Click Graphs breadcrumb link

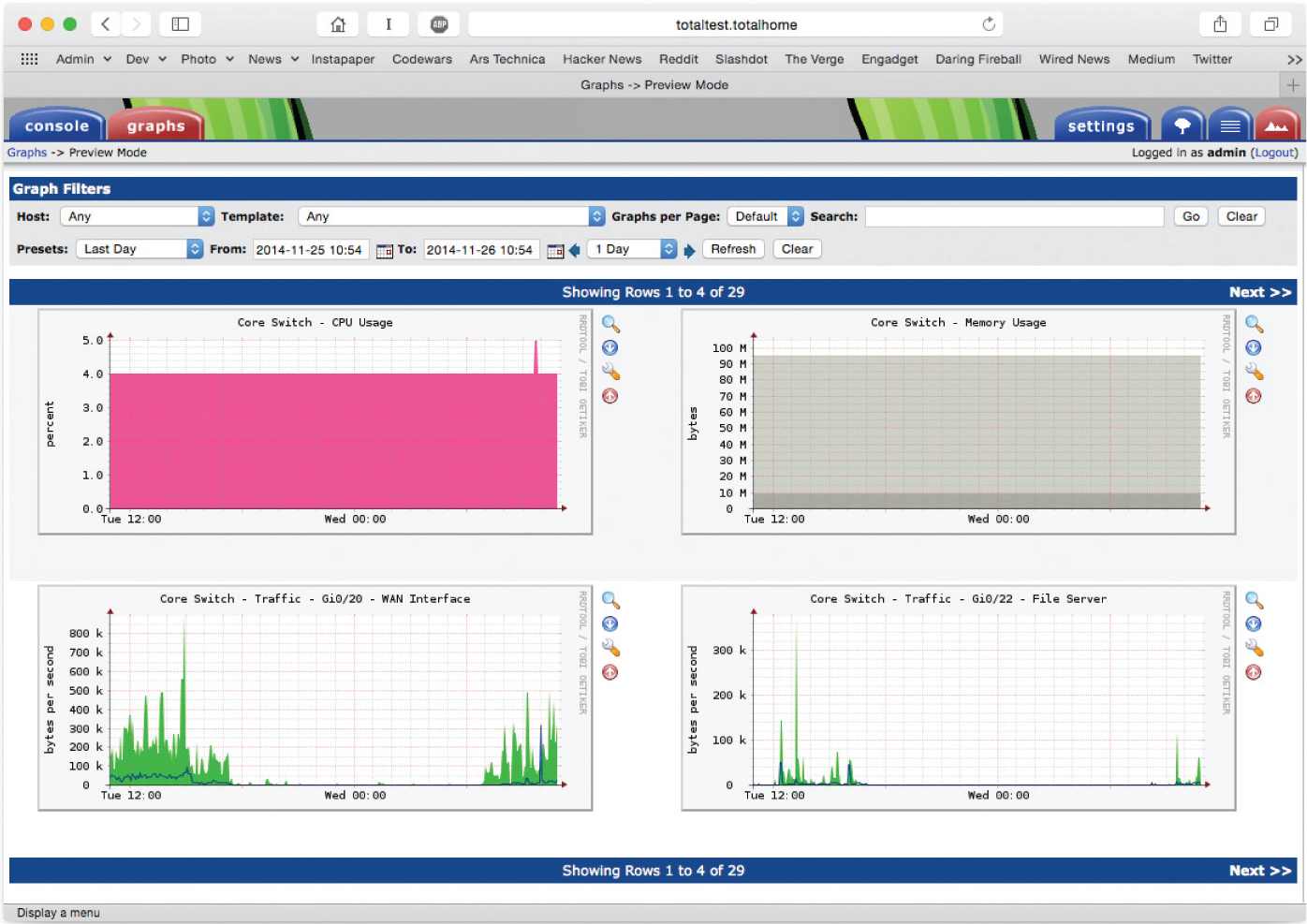pyautogui.click(x=27, y=153)
